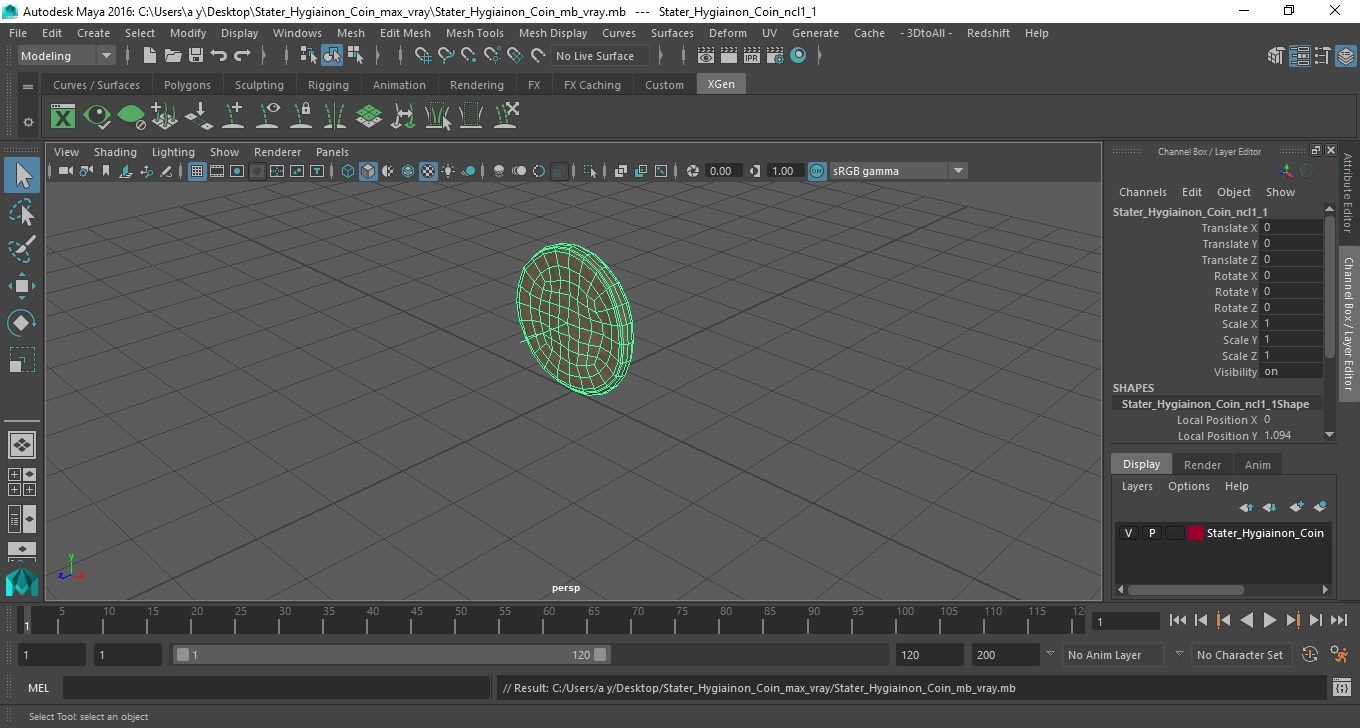Toggle visibility V of Stater_Hygiainon_Coin layer
The image size is (1360, 728).
1128,533
